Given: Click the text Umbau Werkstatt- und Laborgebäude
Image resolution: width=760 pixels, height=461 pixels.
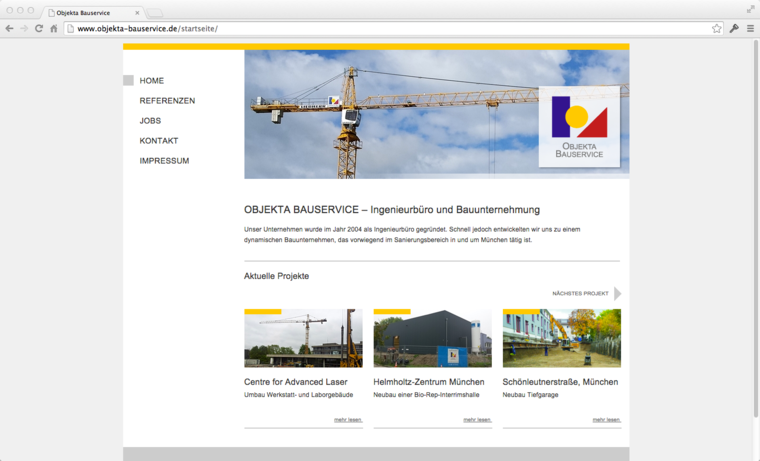Looking at the screenshot, I should click(299, 395).
